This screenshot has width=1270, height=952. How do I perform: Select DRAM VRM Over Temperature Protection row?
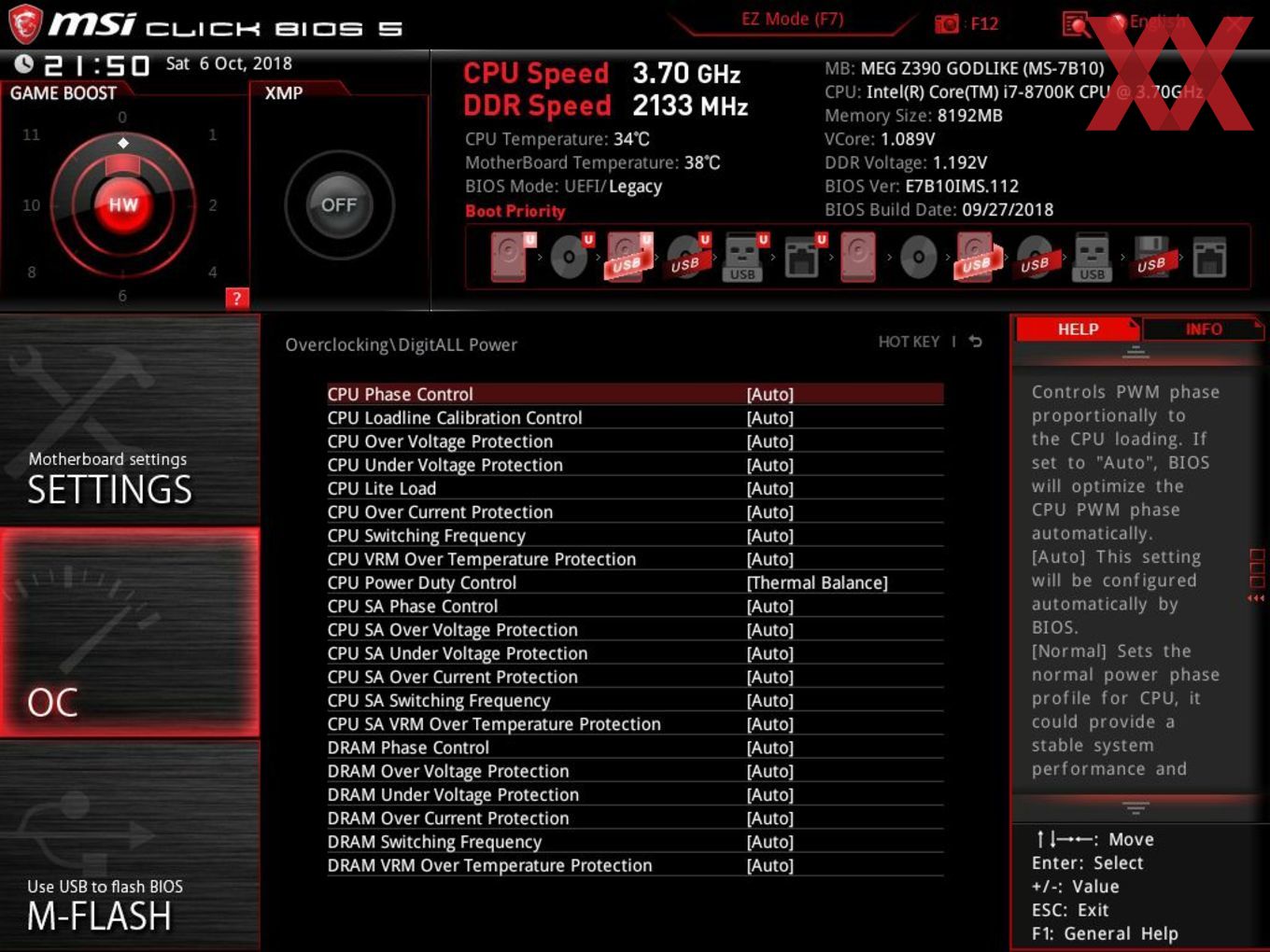click(x=635, y=865)
